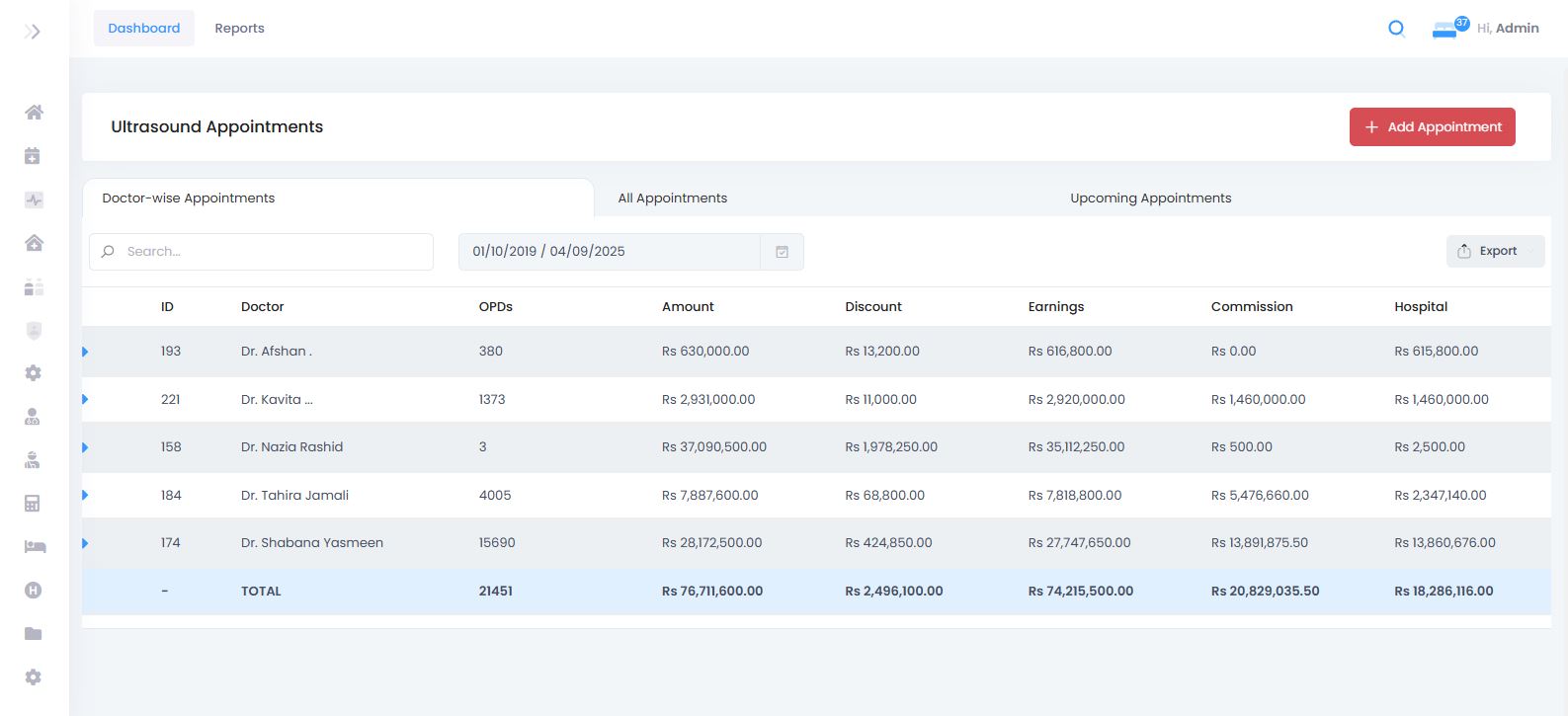Viewport: 1568px width, 716px height.
Task: Click the Ultrasound Appointments heading
Action: point(217,126)
